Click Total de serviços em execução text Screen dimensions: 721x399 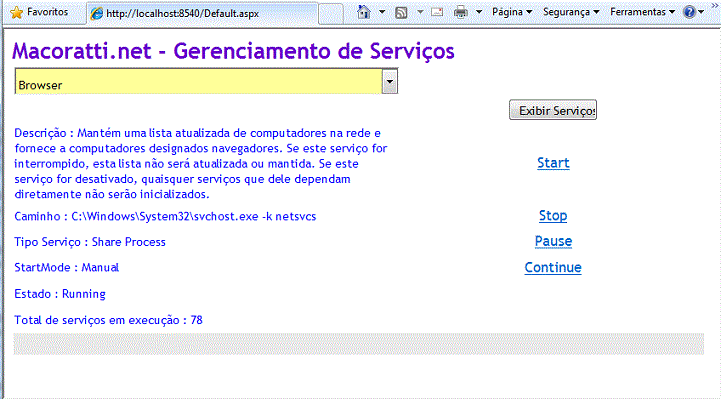(108, 320)
